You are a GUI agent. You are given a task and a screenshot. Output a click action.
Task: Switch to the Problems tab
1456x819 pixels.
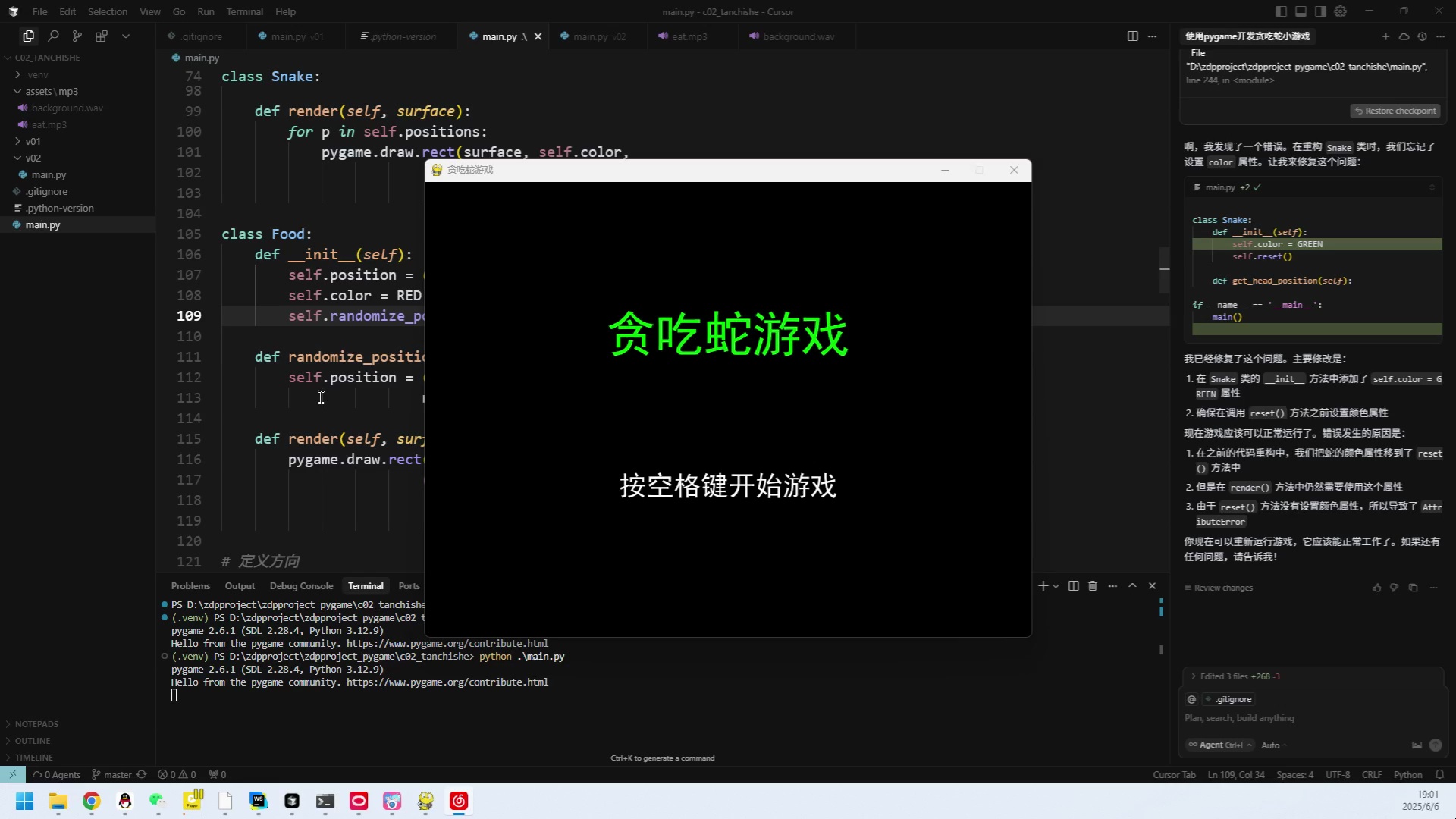click(x=190, y=586)
